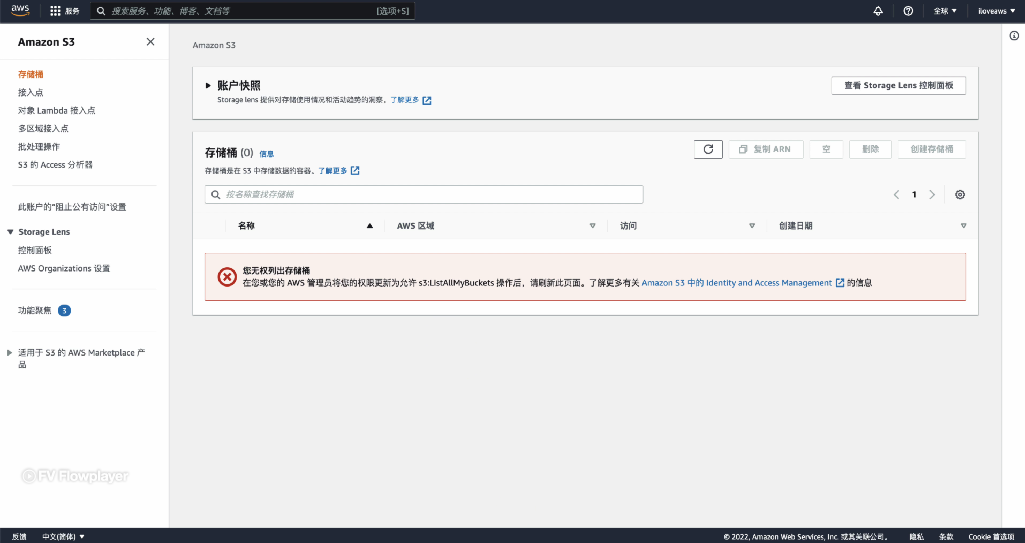Click the bucket name search field

(x=424, y=195)
